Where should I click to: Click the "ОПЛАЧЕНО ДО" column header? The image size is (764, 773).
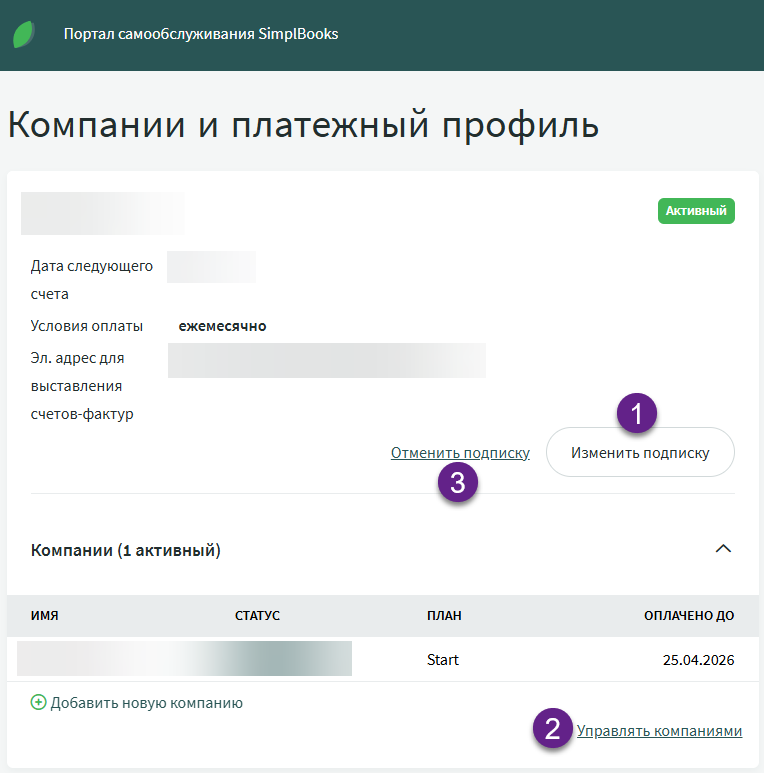tap(688, 616)
